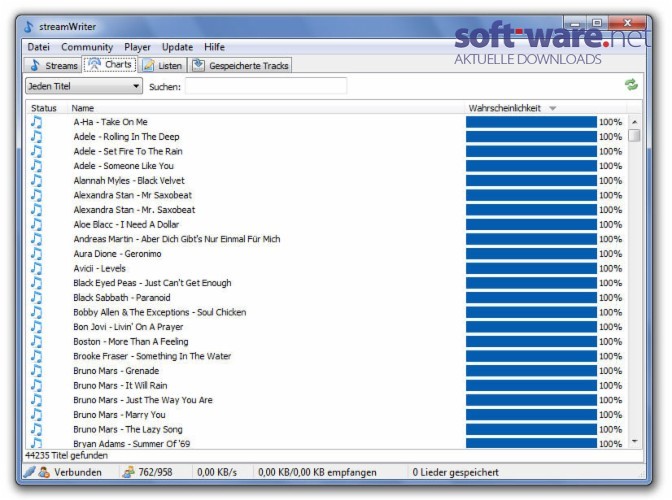This screenshot has width=672, height=500.
Task: Click the note icon beside Black Sabbath - Paranoid
Action: tap(36, 297)
